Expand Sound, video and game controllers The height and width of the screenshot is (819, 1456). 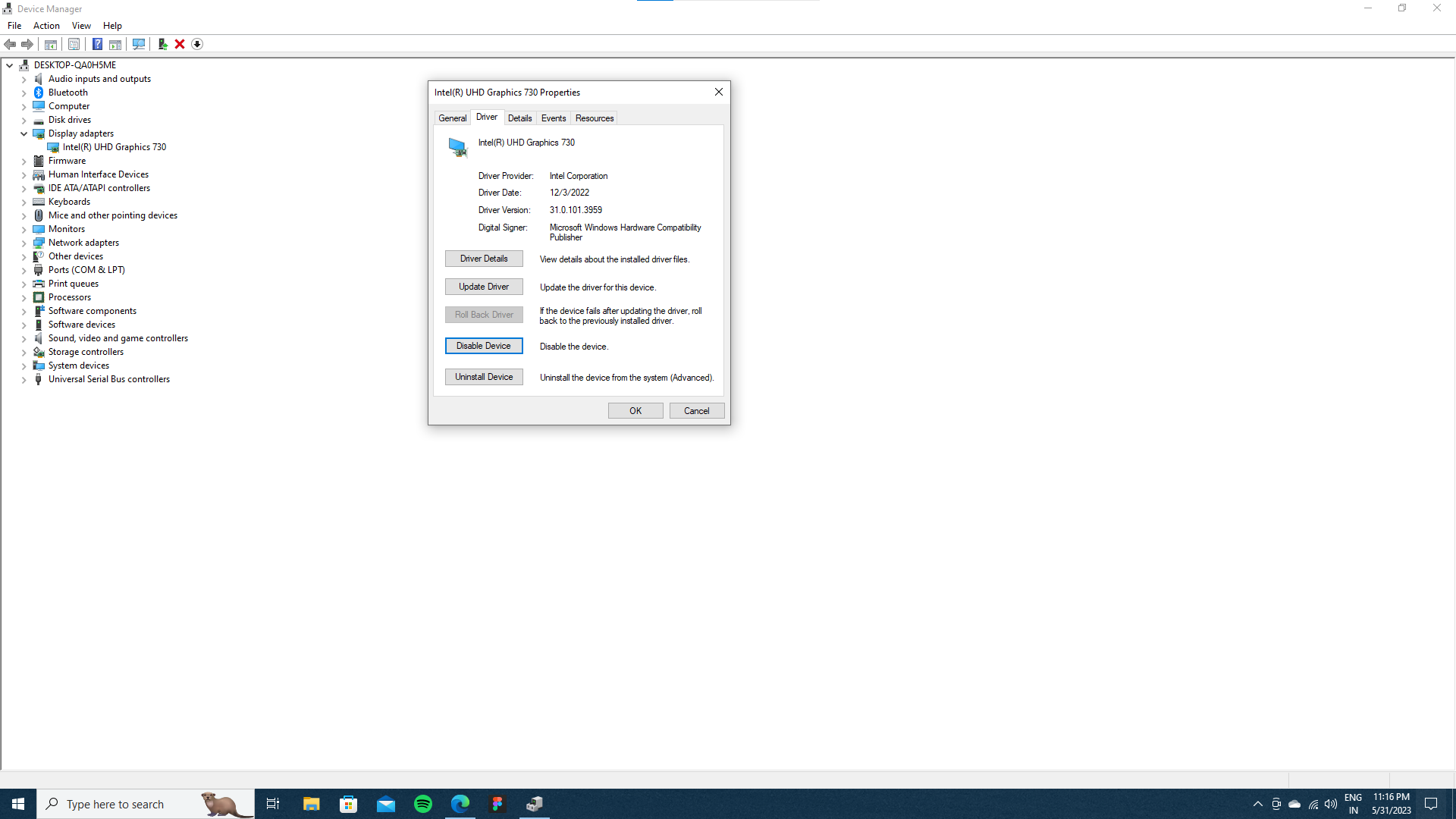pyautogui.click(x=24, y=338)
